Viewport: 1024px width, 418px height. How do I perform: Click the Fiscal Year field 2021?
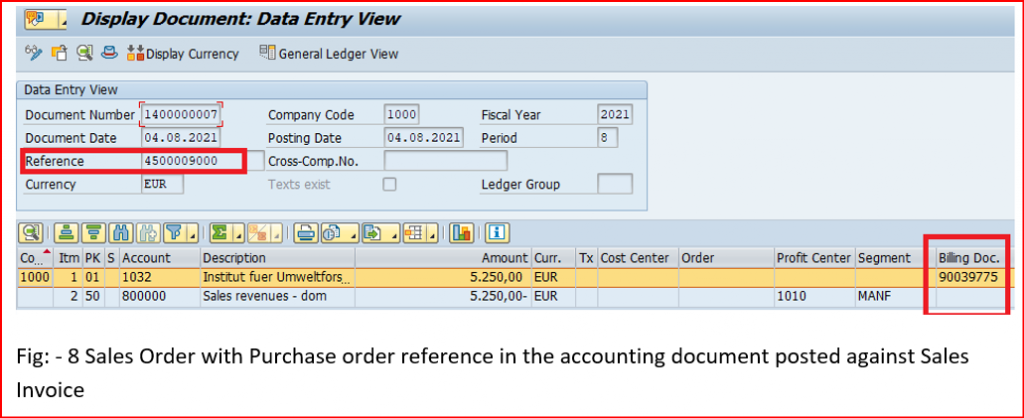615,114
